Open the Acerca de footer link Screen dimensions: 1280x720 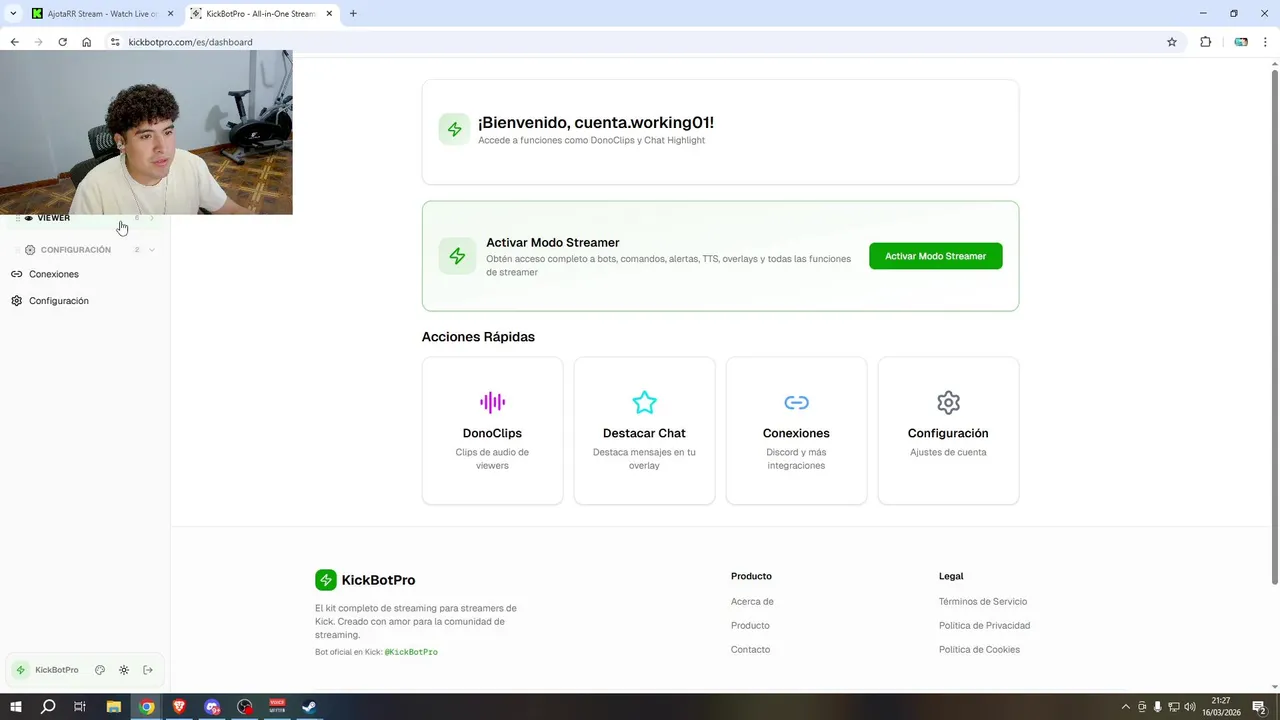click(752, 602)
